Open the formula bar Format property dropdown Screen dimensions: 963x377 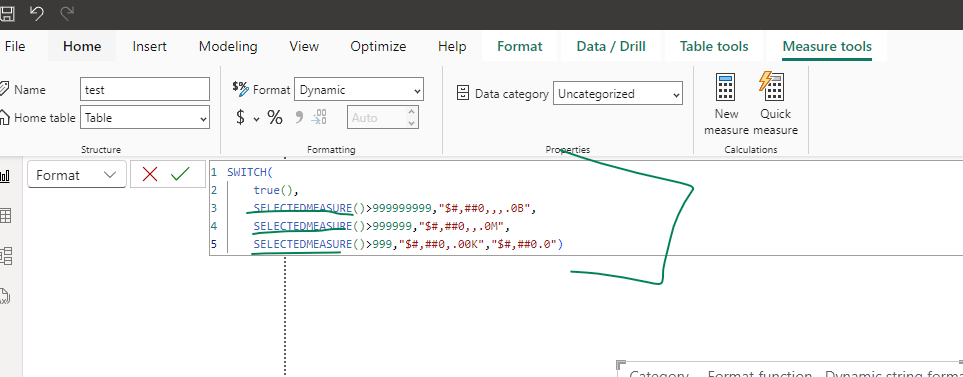point(77,175)
